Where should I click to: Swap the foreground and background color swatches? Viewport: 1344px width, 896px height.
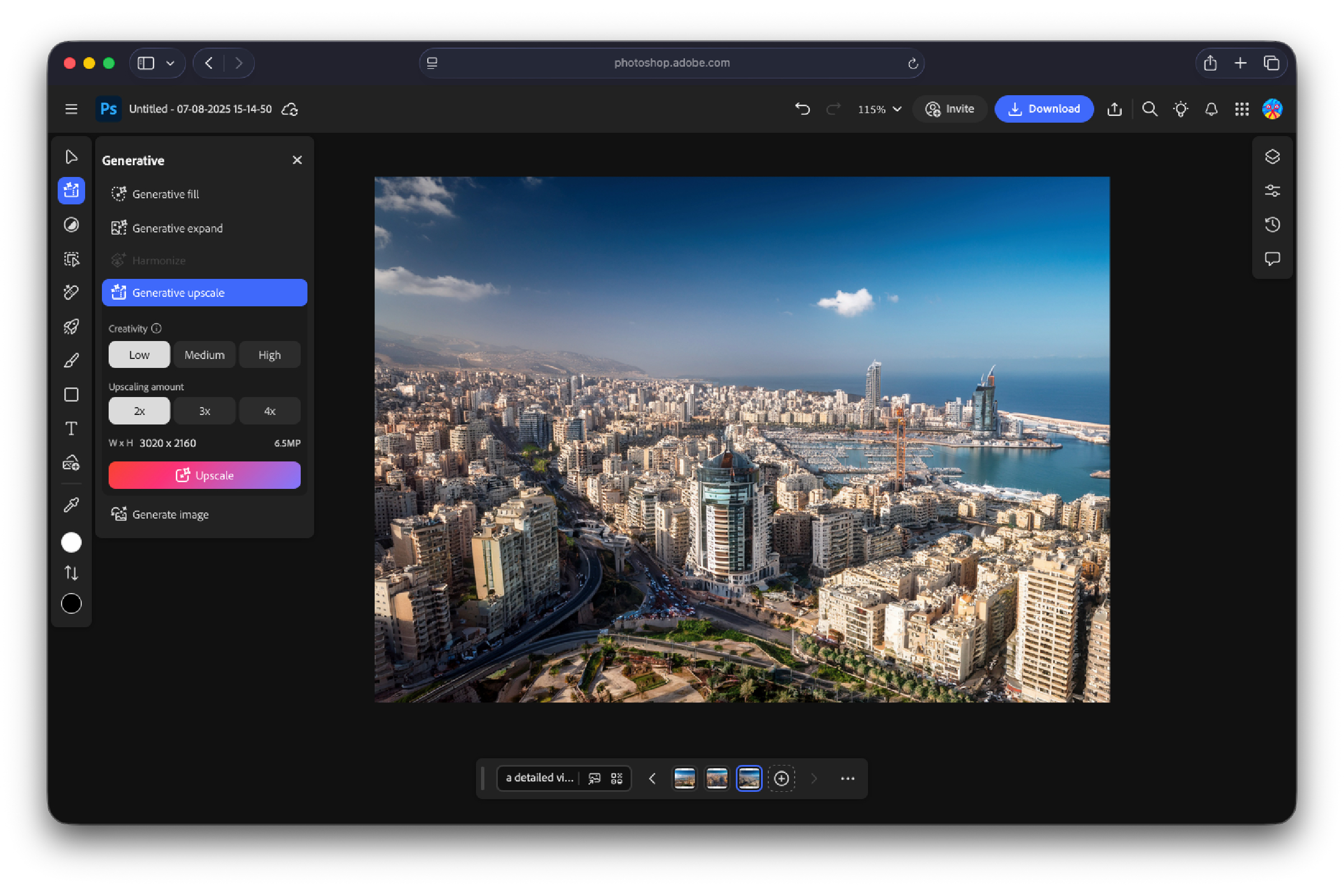tap(72, 572)
